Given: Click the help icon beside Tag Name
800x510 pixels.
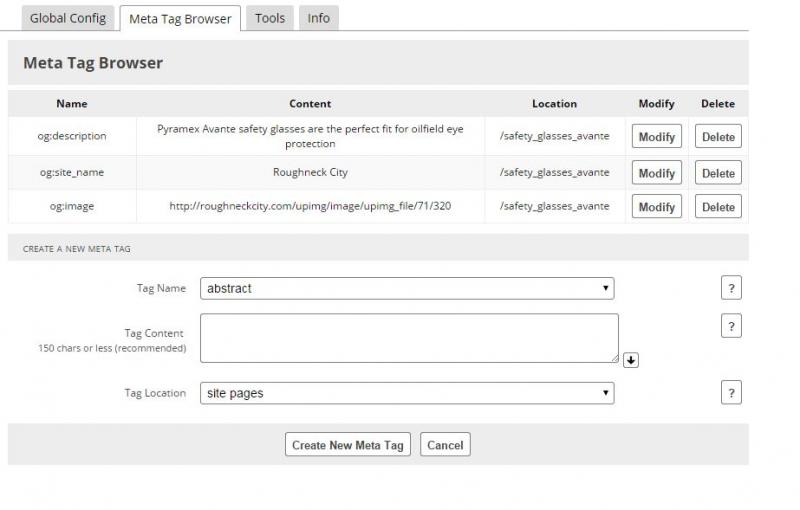Looking at the screenshot, I should point(731,288).
